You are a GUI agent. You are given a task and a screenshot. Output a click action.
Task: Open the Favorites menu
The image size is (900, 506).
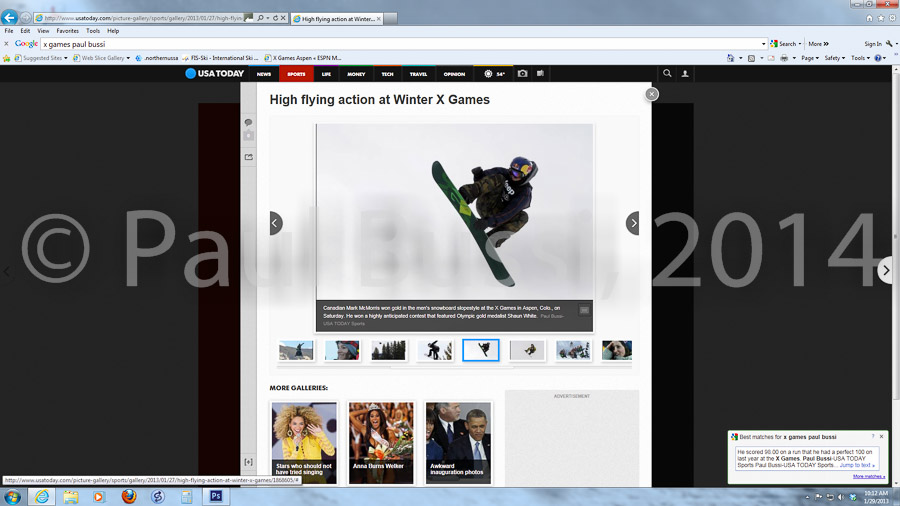(x=67, y=31)
